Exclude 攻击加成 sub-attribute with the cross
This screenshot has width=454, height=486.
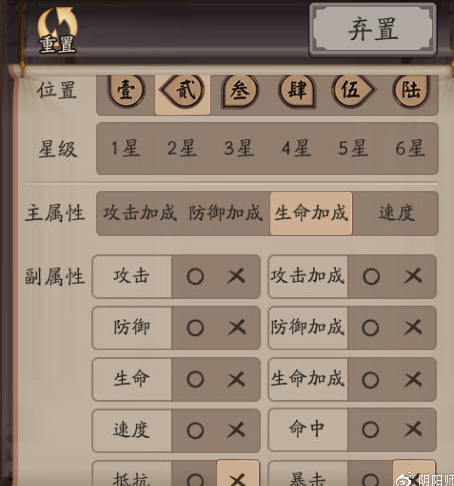pyautogui.click(x=413, y=276)
